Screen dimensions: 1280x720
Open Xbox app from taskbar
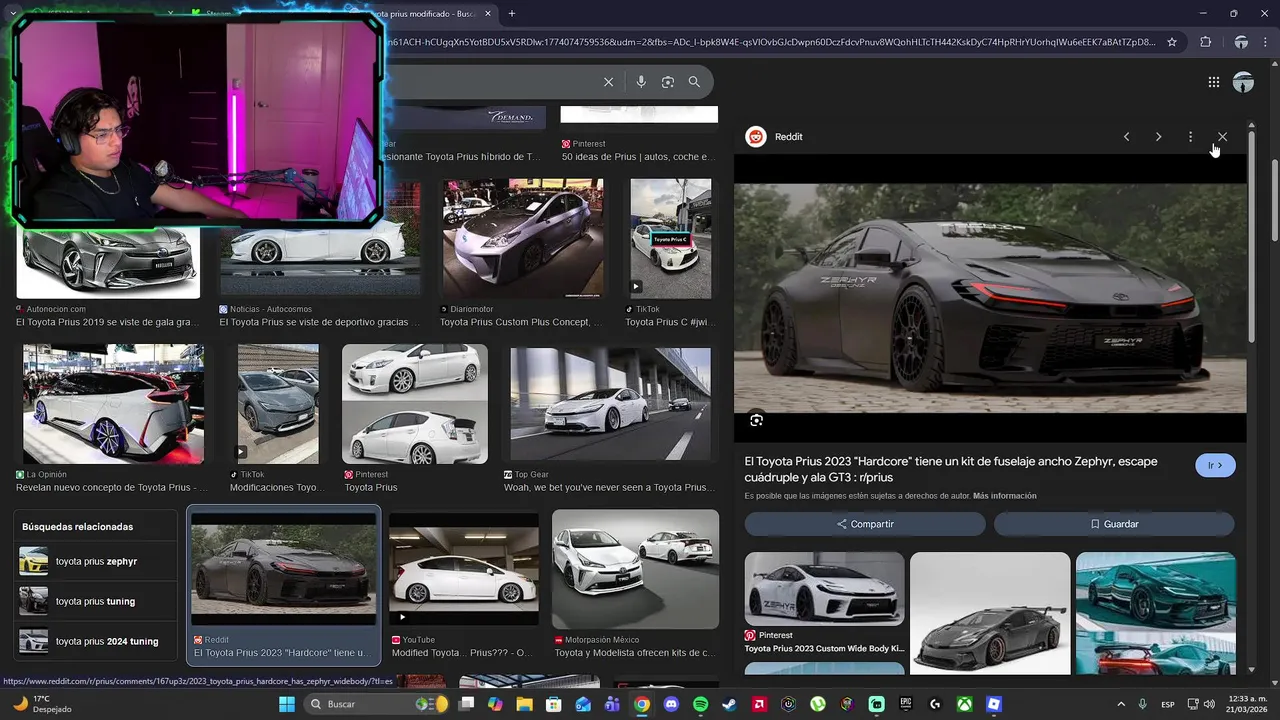pyautogui.click(x=964, y=704)
